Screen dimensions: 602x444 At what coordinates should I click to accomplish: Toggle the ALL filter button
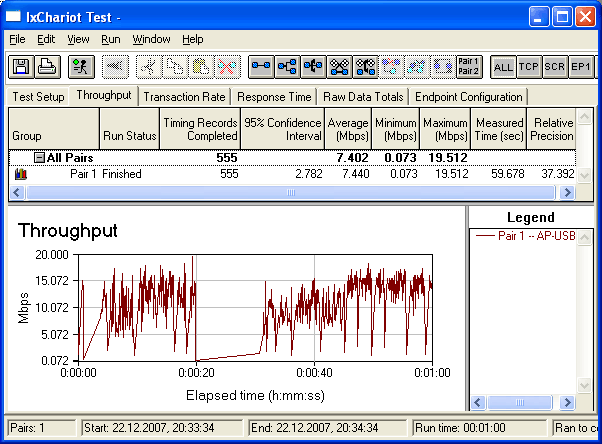tap(503, 67)
